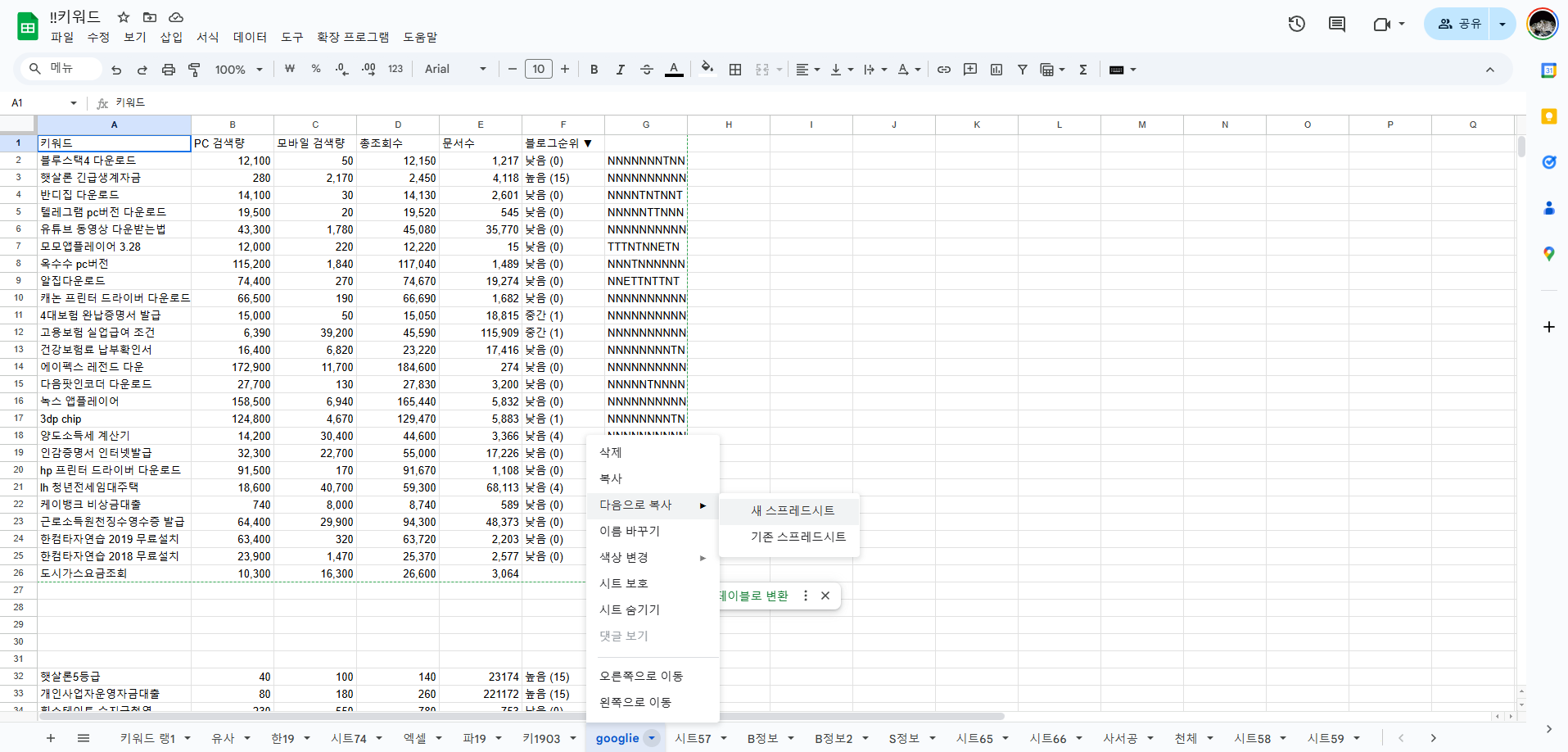
Task: Create a filter with funnel icon
Action: 1023,70
